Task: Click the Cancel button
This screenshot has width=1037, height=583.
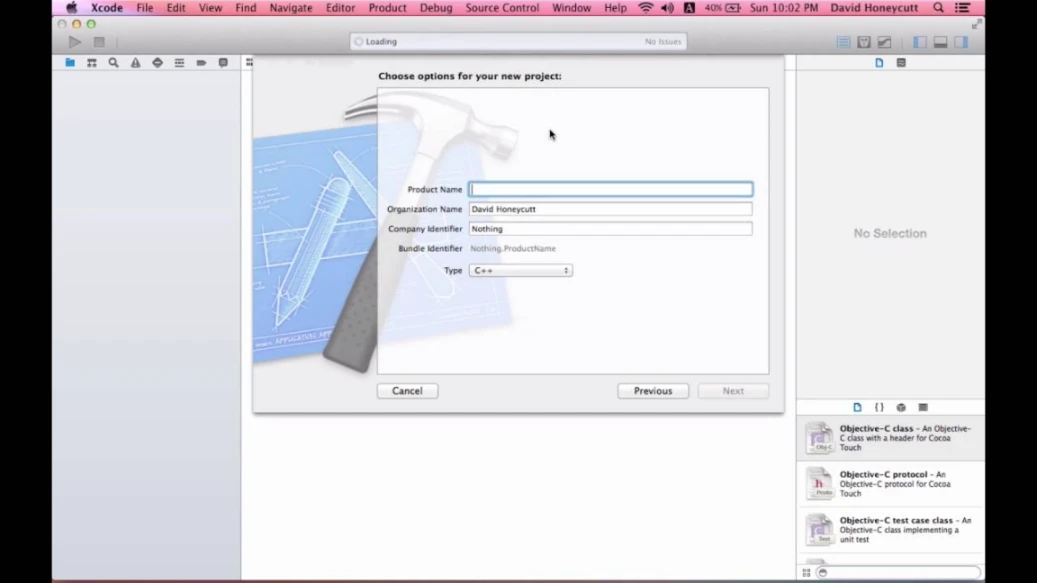Action: click(x=407, y=391)
